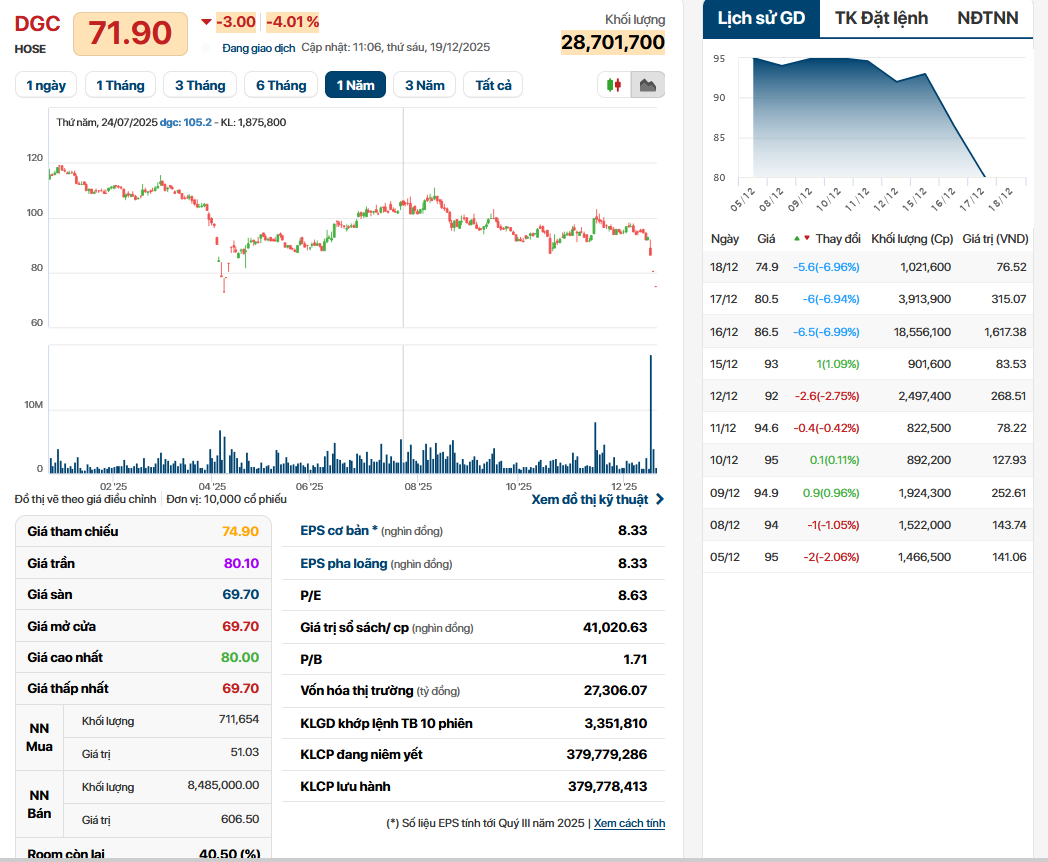This screenshot has width=1048, height=862.
Task: Click the Giá tham chiếu value 74.90
Action: pyautogui.click(x=241, y=531)
